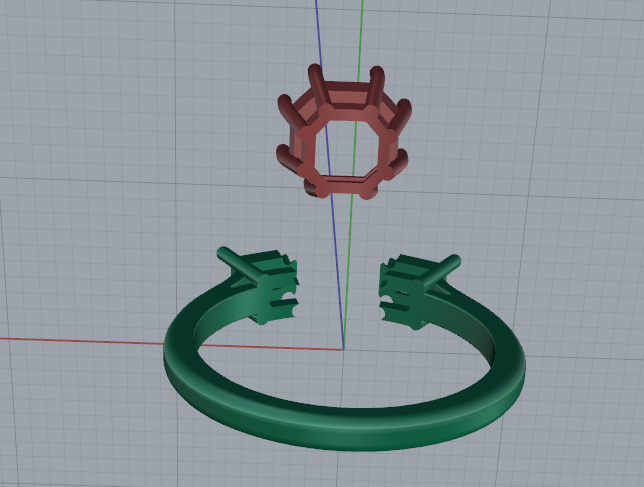This screenshot has width=644, height=487.
Task: Select the green ring band
Action: point(344,427)
